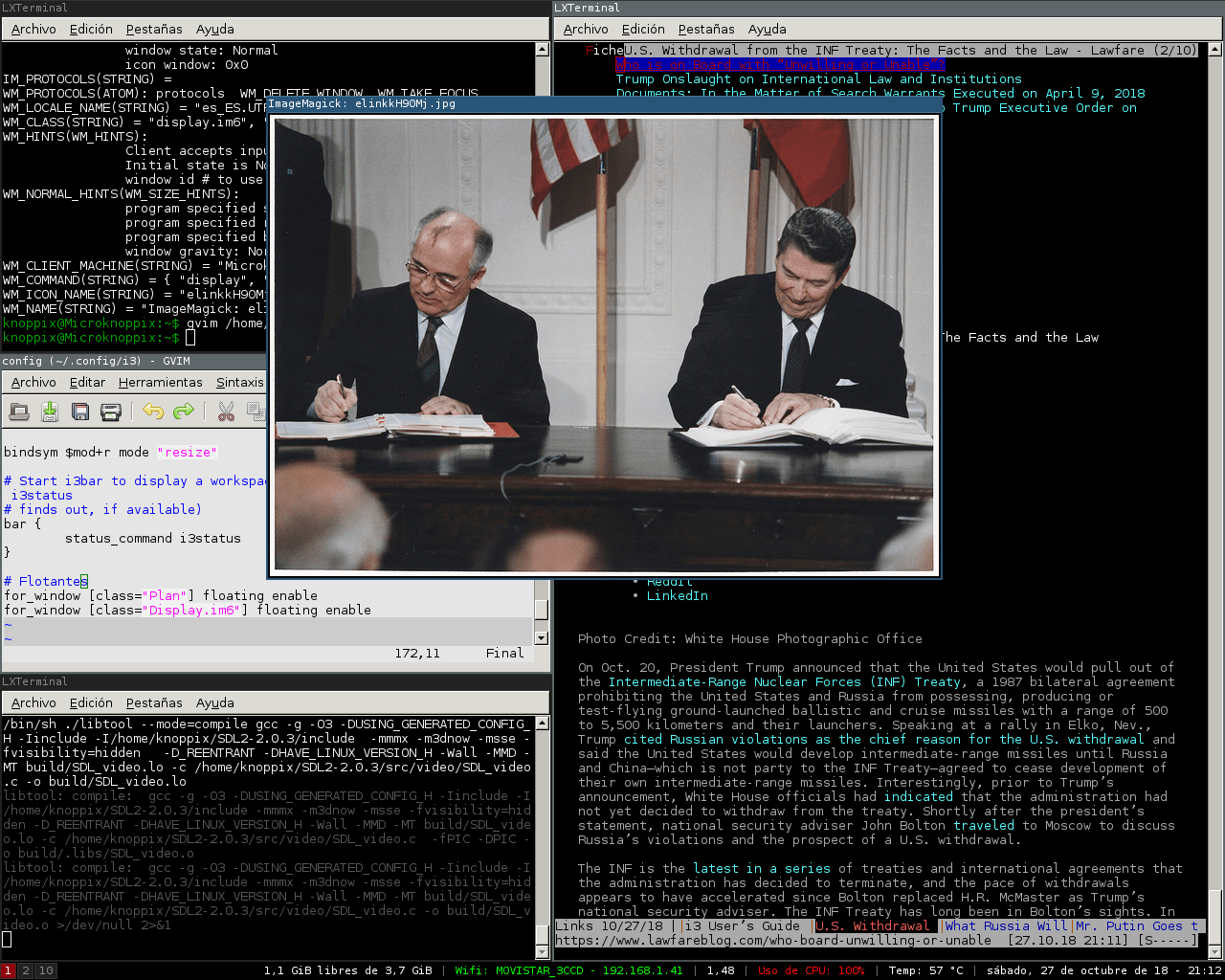The image size is (1225, 980).
Task: Click the Save all floppy icon in GVIM
Action: click(80, 412)
